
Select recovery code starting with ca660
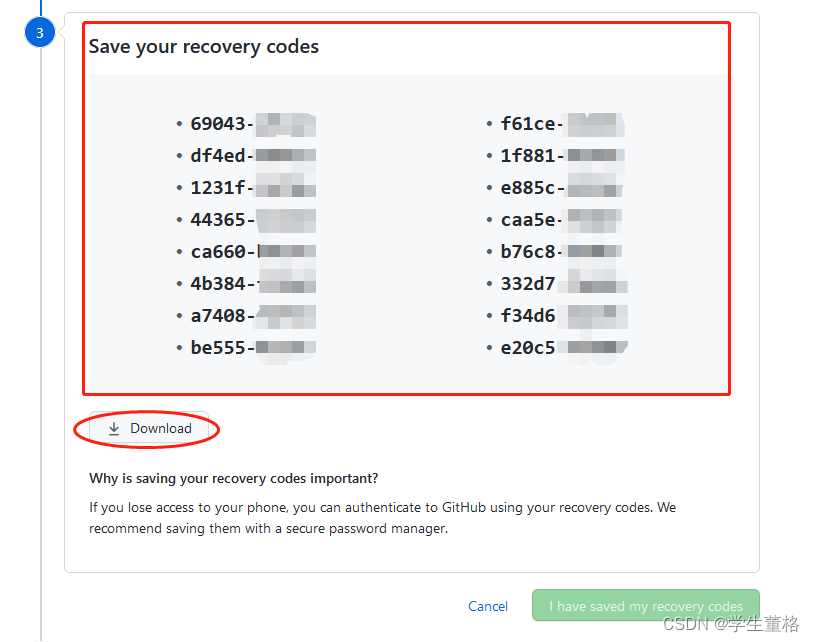click(253, 252)
